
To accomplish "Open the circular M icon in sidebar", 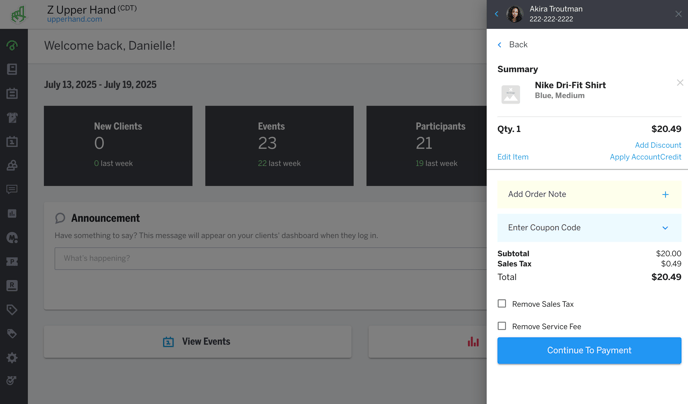I will [12, 238].
